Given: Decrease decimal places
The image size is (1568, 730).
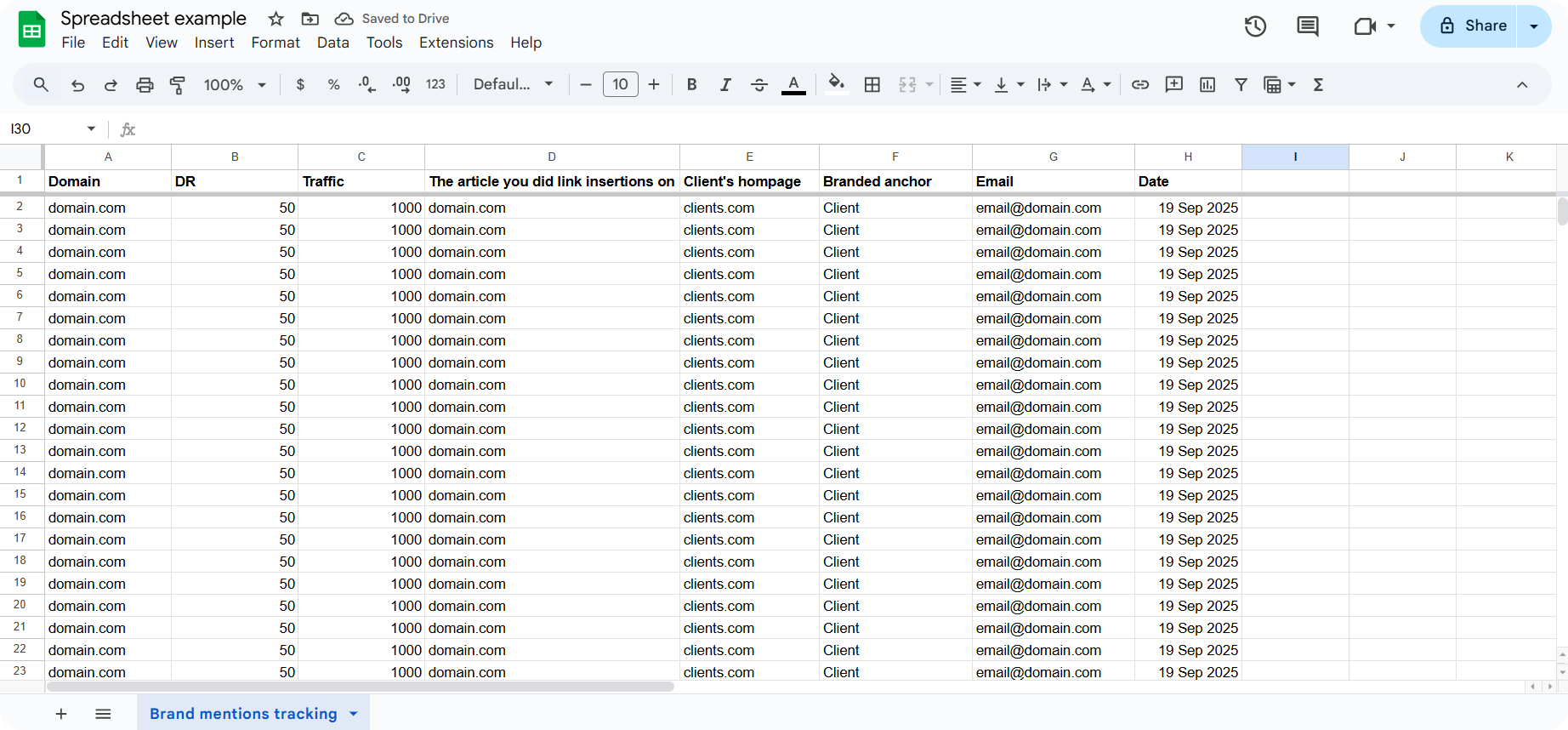Looking at the screenshot, I should click(367, 84).
